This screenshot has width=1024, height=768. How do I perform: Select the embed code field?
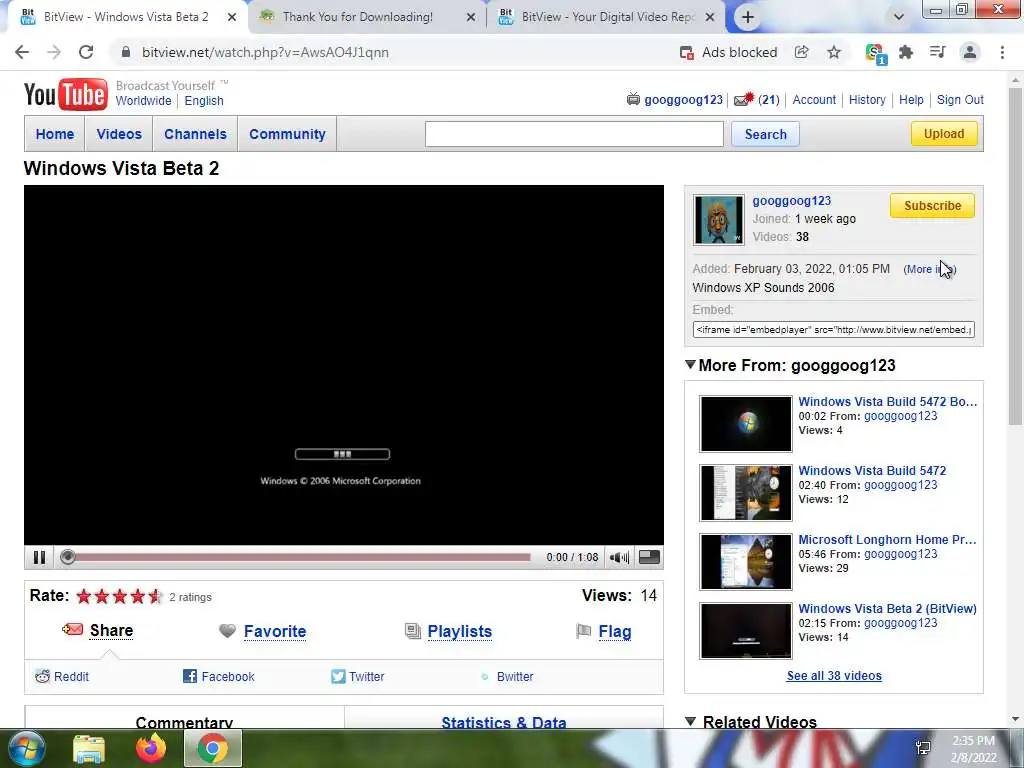(833, 330)
